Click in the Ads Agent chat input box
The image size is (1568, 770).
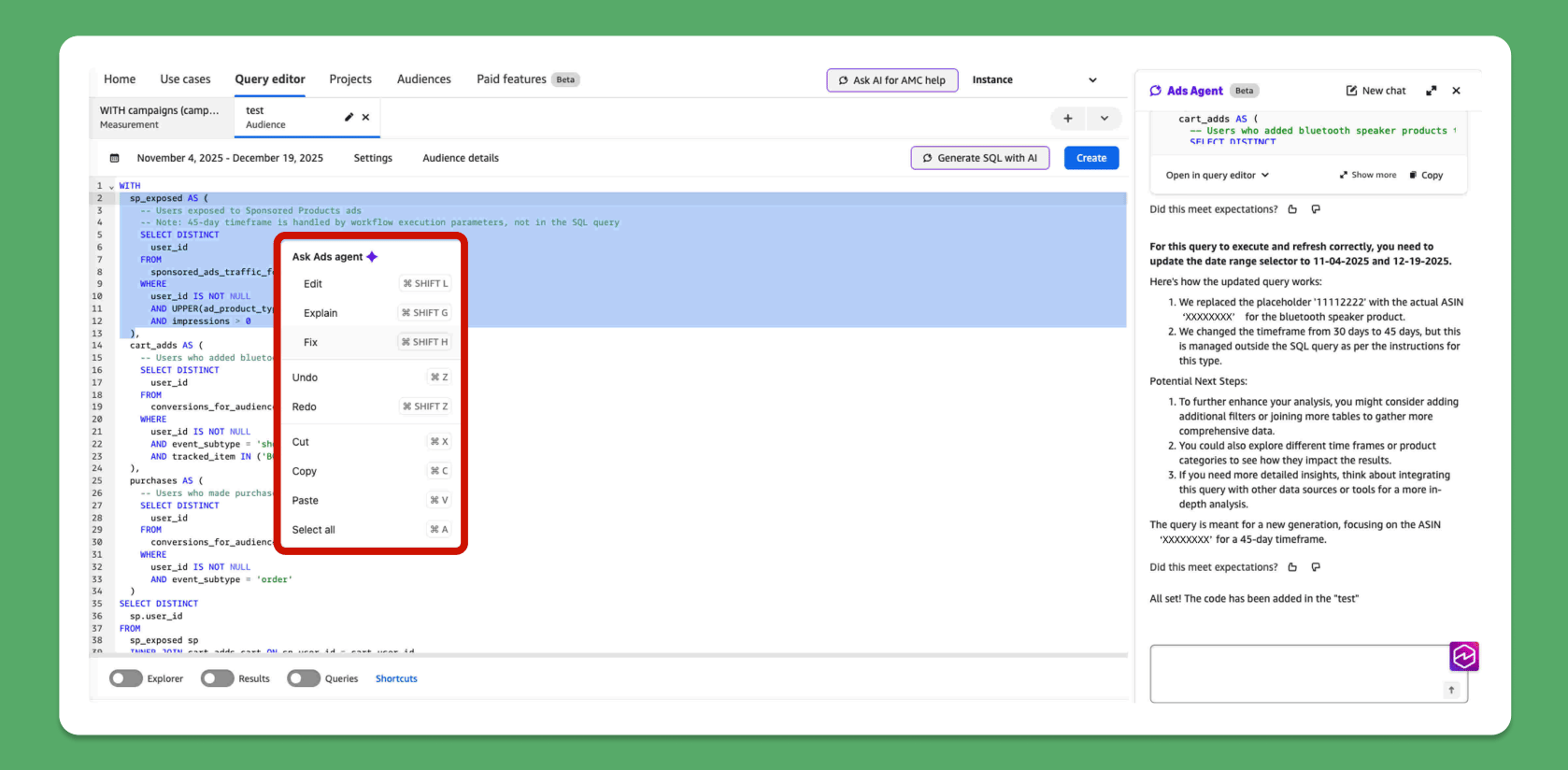pos(1308,673)
